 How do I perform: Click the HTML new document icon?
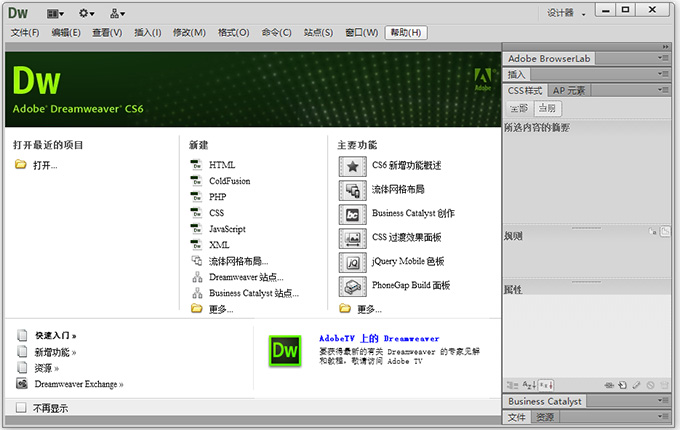(x=196, y=165)
